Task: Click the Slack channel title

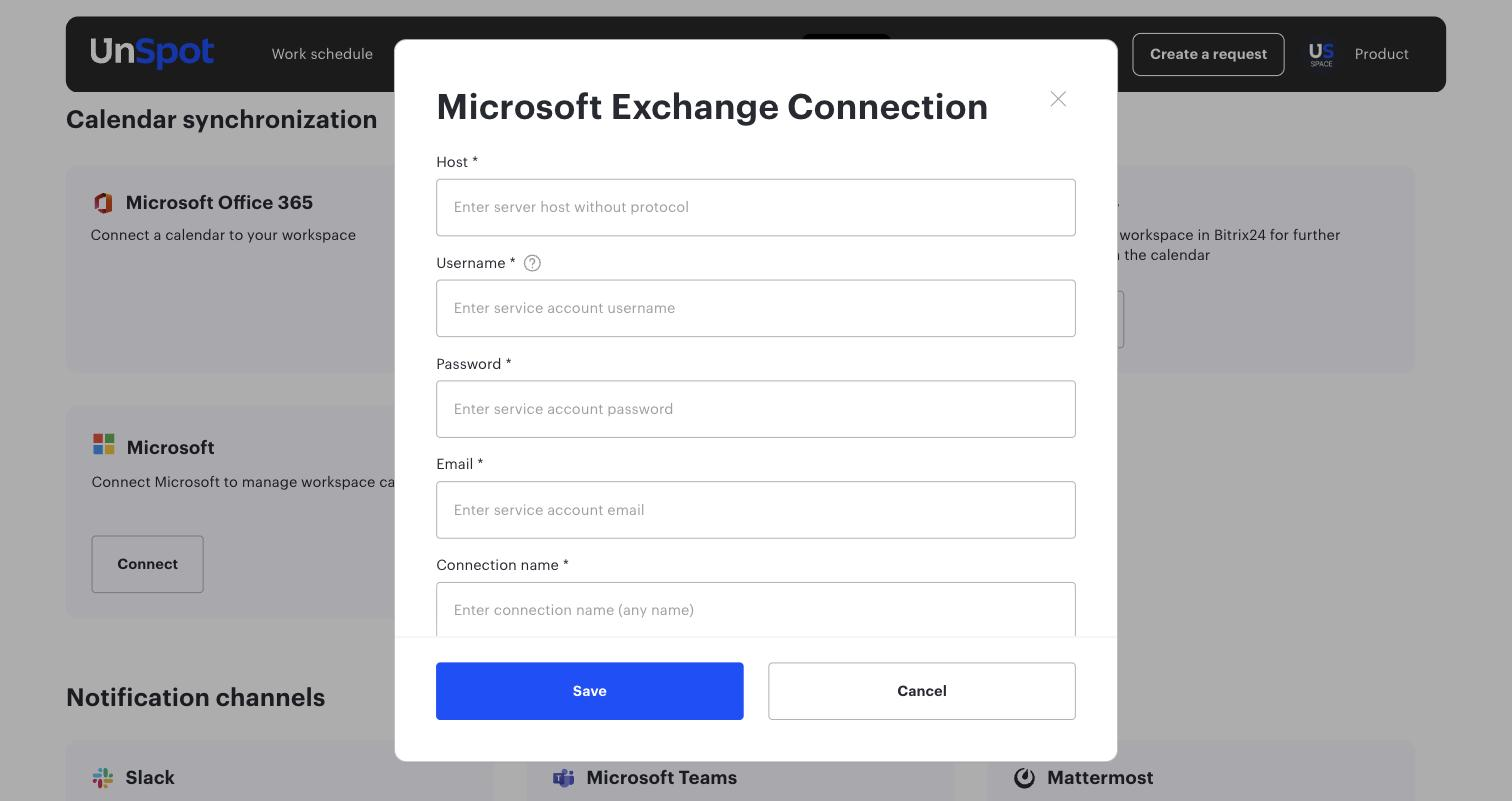Action: click(x=150, y=777)
